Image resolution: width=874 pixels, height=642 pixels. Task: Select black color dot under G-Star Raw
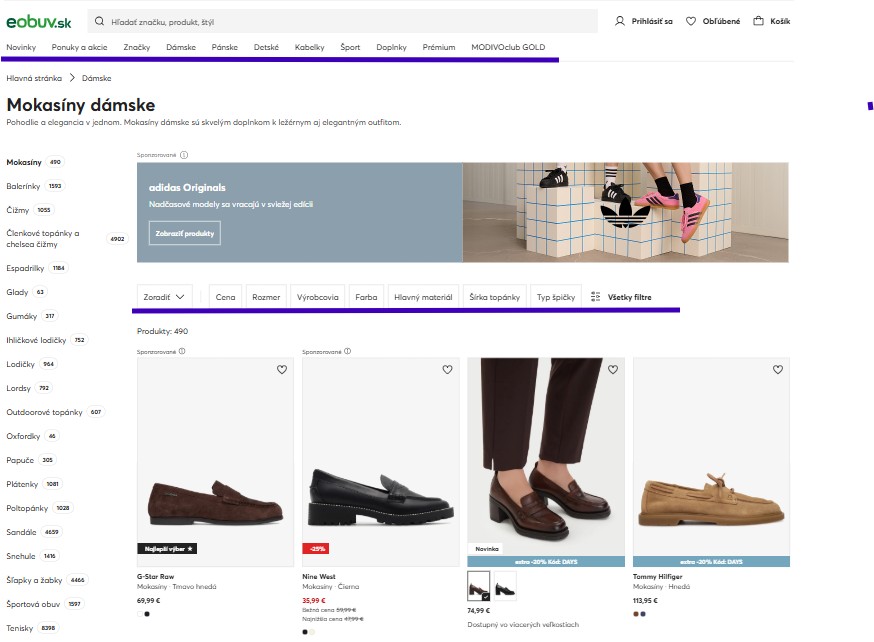pyautogui.click(x=147, y=614)
